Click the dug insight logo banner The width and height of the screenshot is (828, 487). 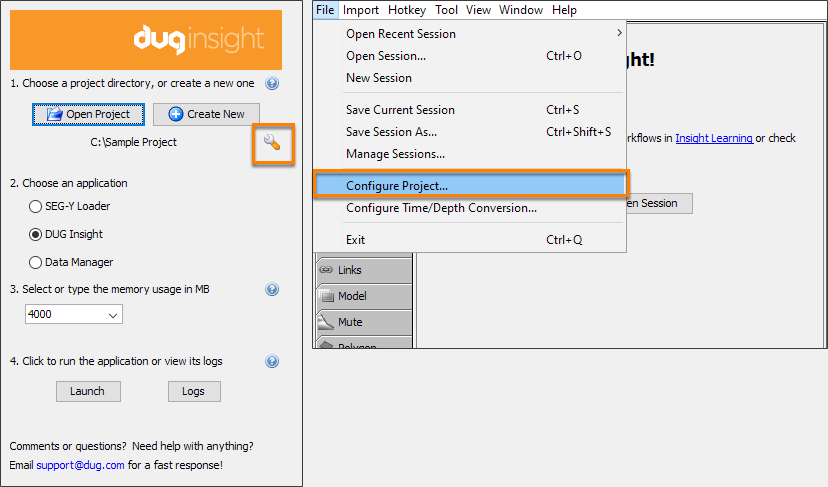tap(146, 40)
